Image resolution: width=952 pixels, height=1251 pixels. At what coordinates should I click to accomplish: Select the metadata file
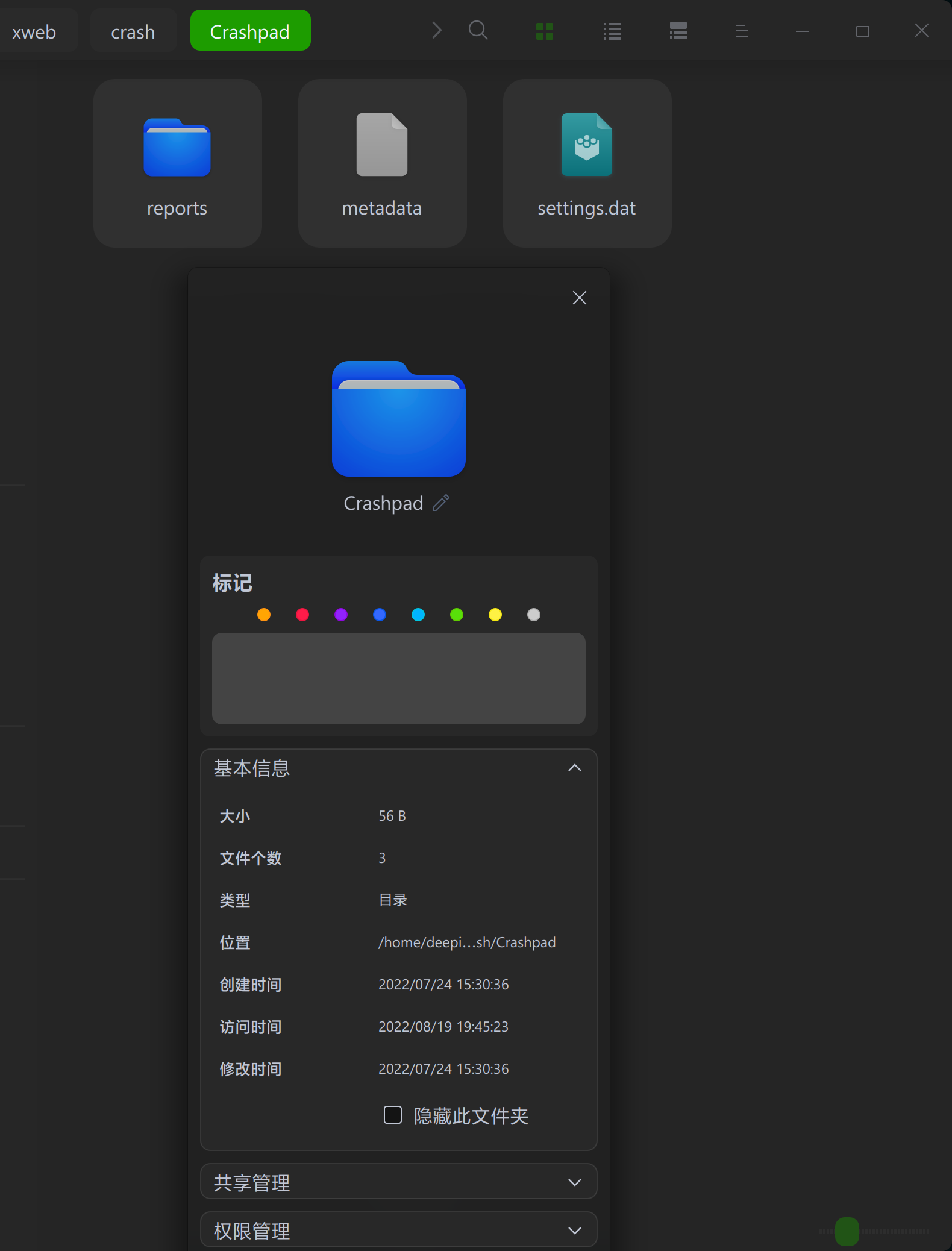pyautogui.click(x=382, y=163)
